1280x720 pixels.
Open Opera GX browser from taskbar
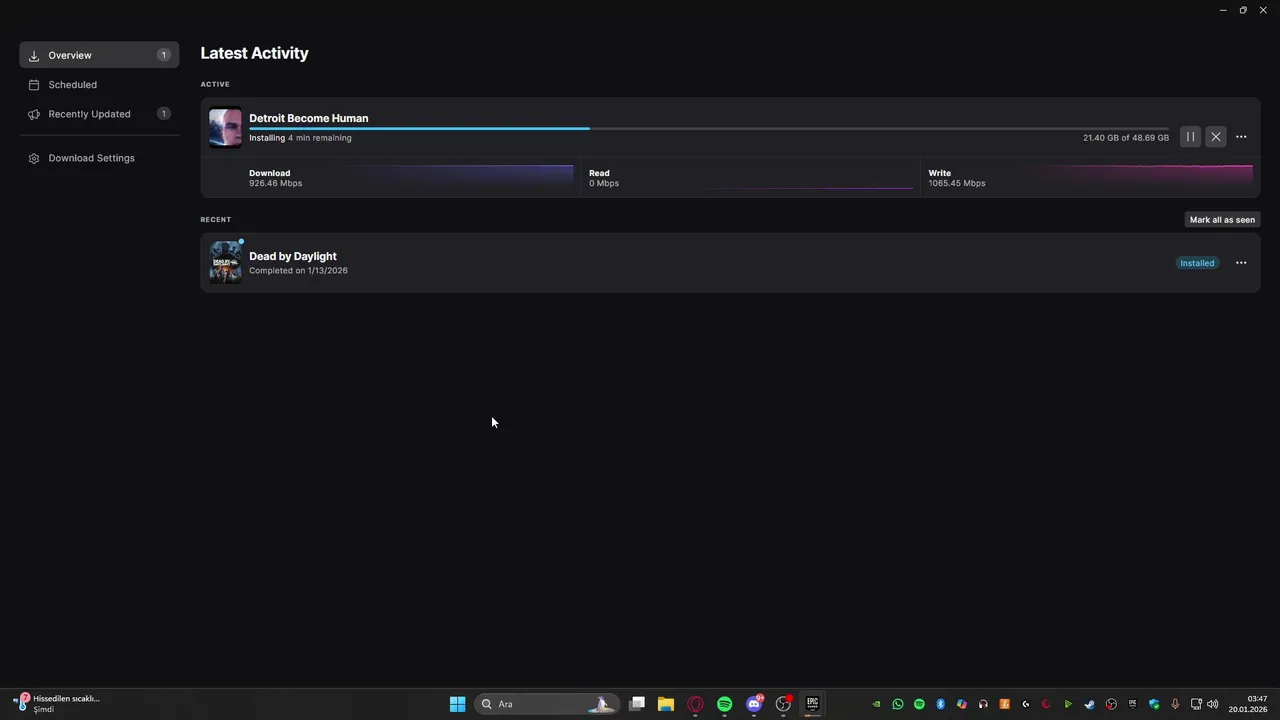tap(695, 704)
